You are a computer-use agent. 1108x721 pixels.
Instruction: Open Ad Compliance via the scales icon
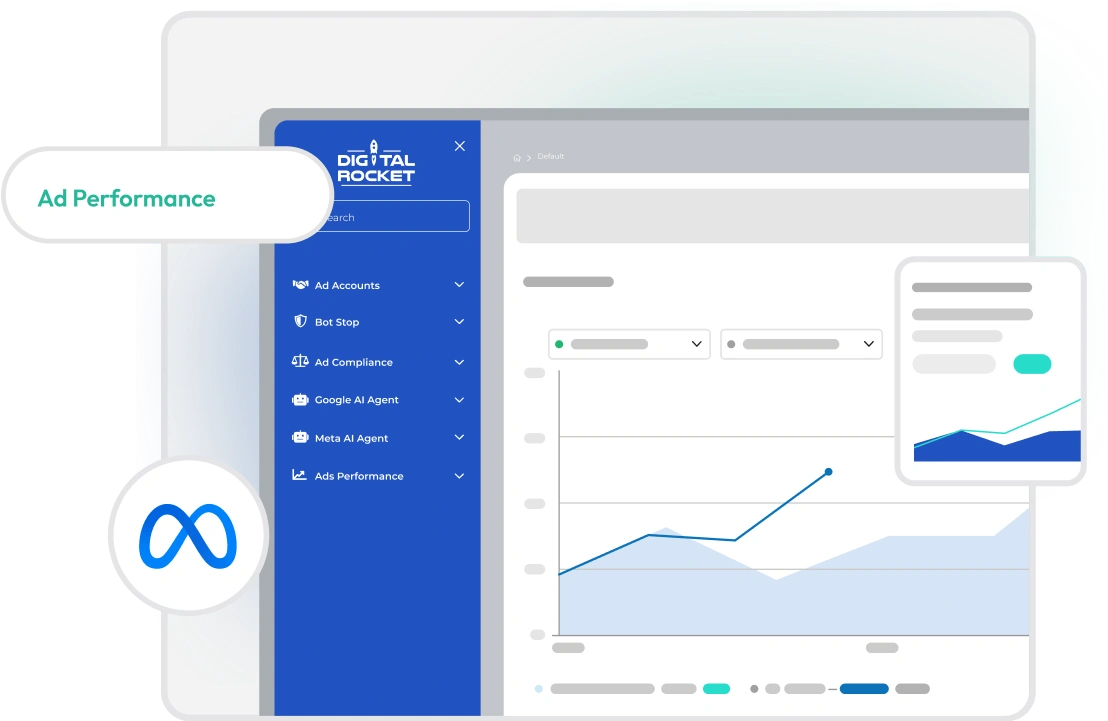pos(300,361)
